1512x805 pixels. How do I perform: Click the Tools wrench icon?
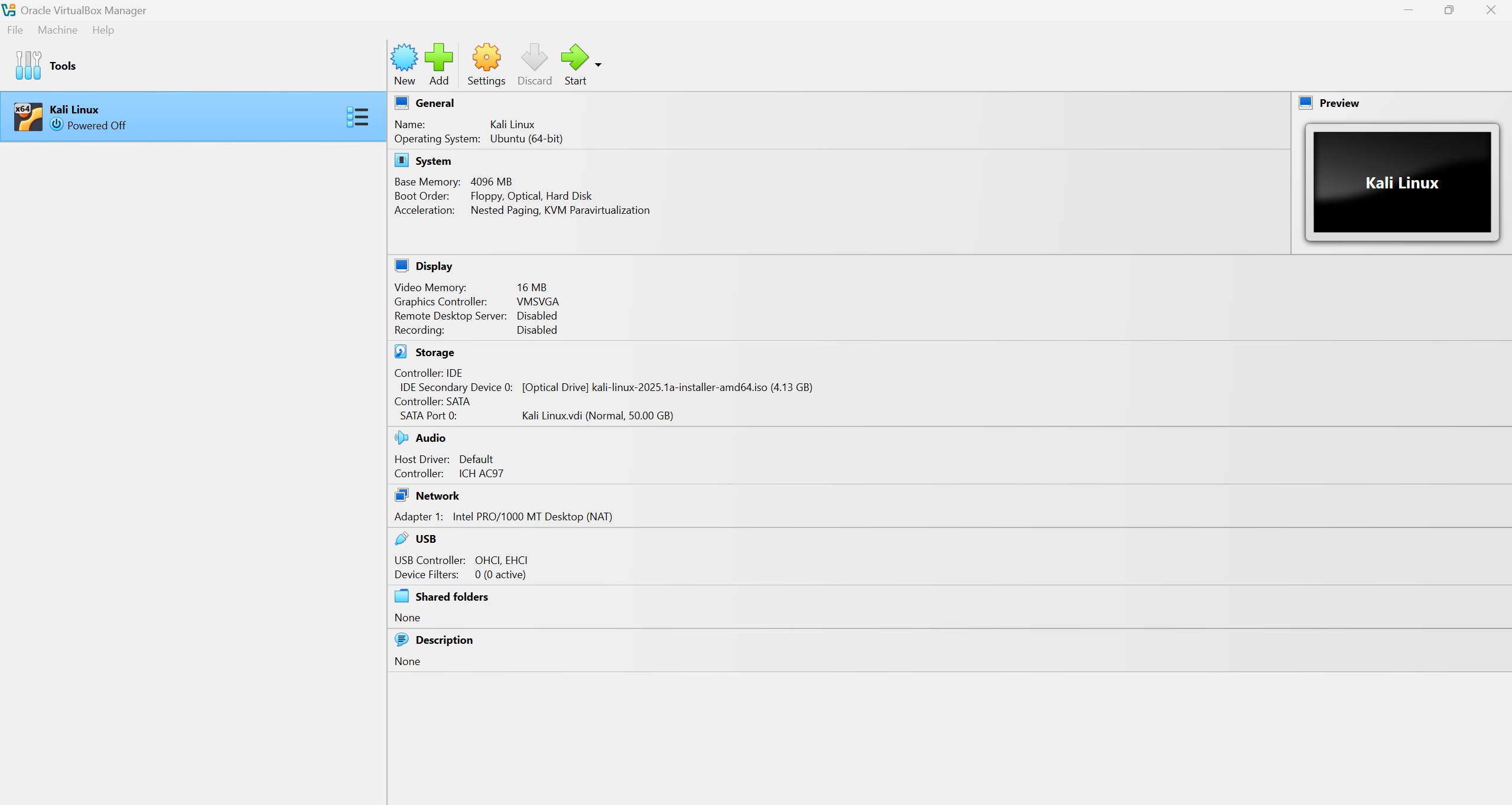click(x=28, y=65)
